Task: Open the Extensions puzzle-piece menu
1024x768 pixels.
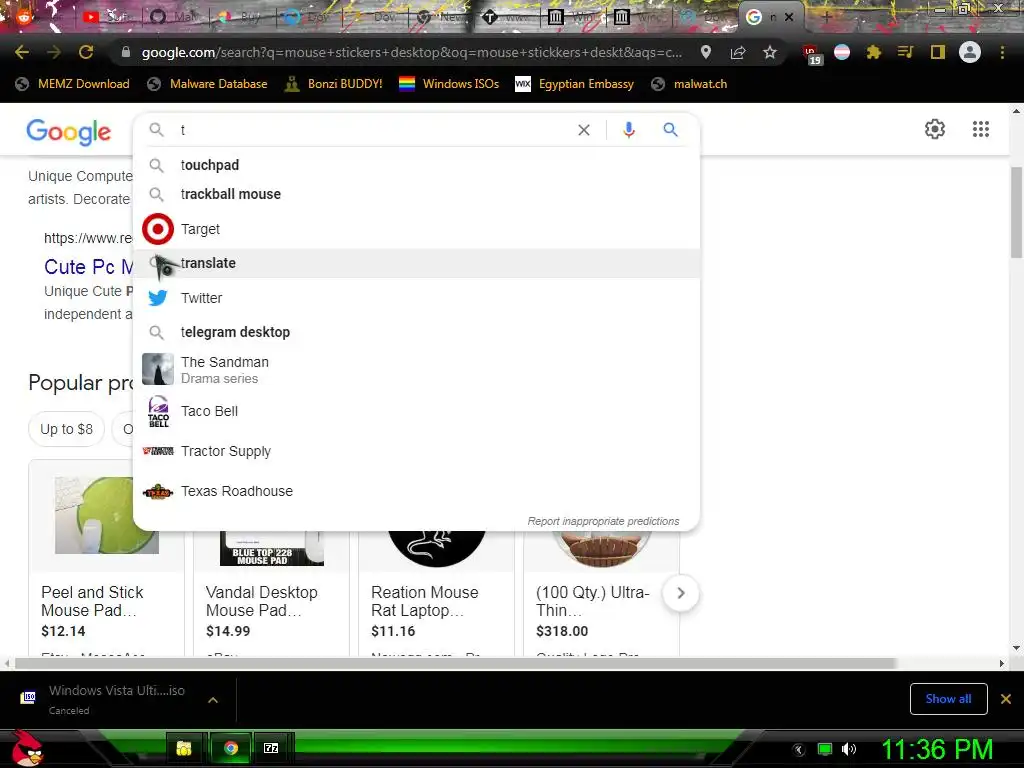Action: pyautogui.click(x=874, y=52)
